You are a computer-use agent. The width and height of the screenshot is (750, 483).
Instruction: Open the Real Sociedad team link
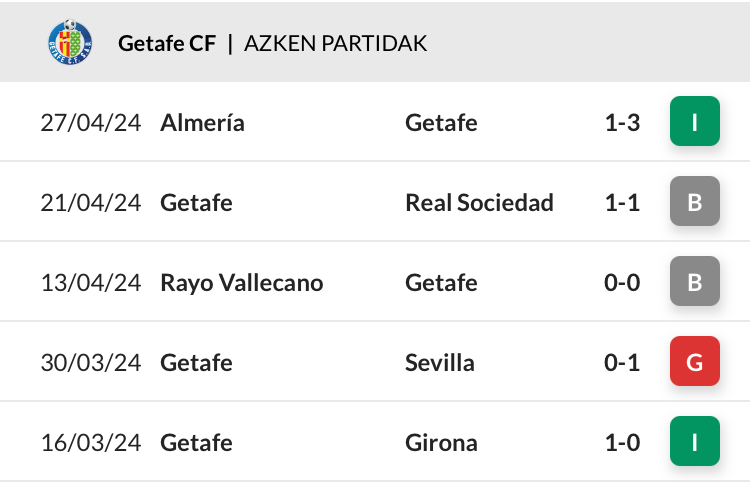click(479, 202)
